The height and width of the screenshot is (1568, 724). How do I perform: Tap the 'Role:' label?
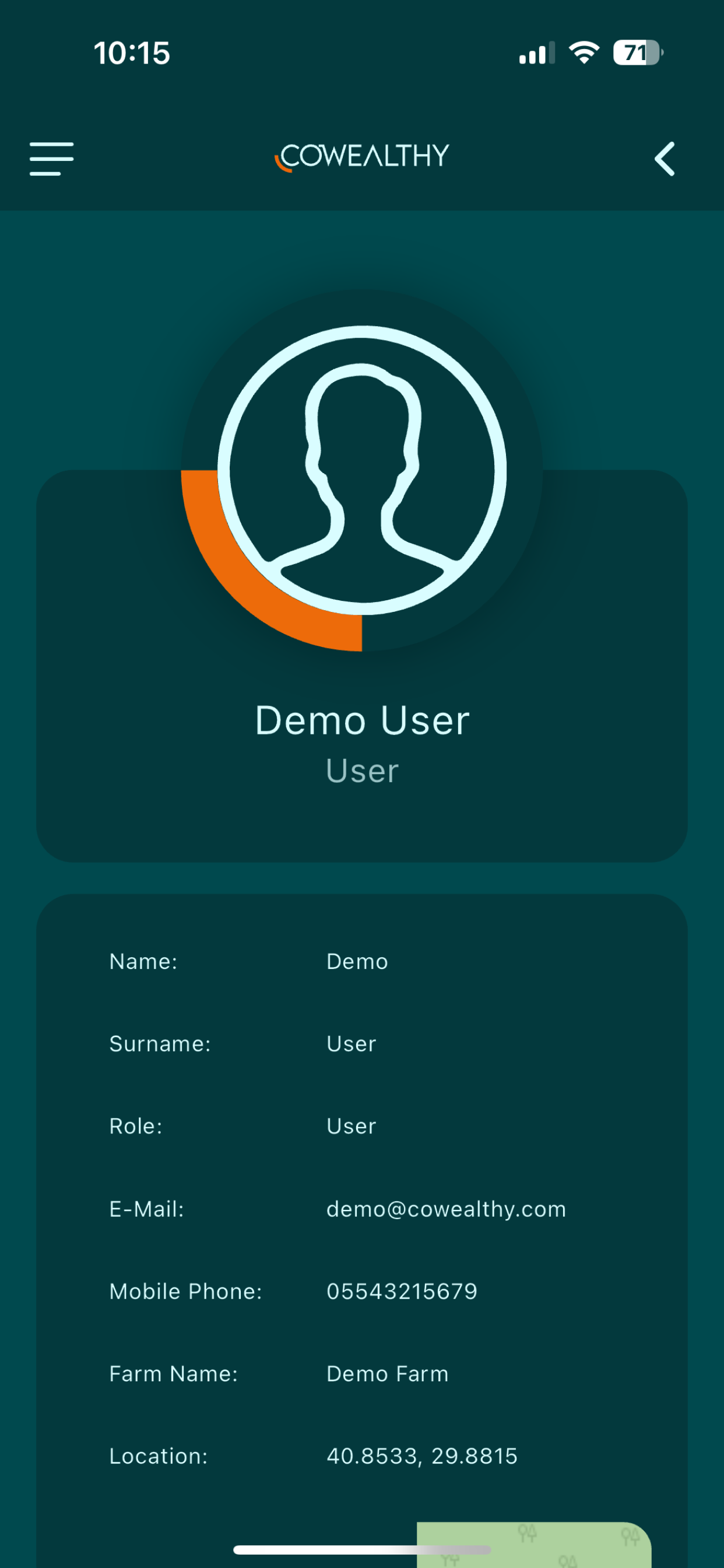136,1126
